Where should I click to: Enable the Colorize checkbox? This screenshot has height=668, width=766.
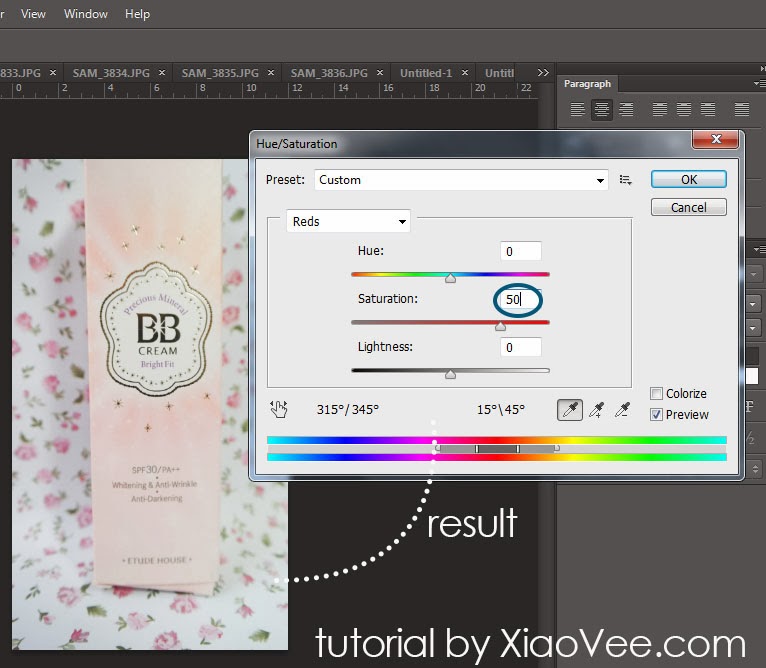[657, 393]
